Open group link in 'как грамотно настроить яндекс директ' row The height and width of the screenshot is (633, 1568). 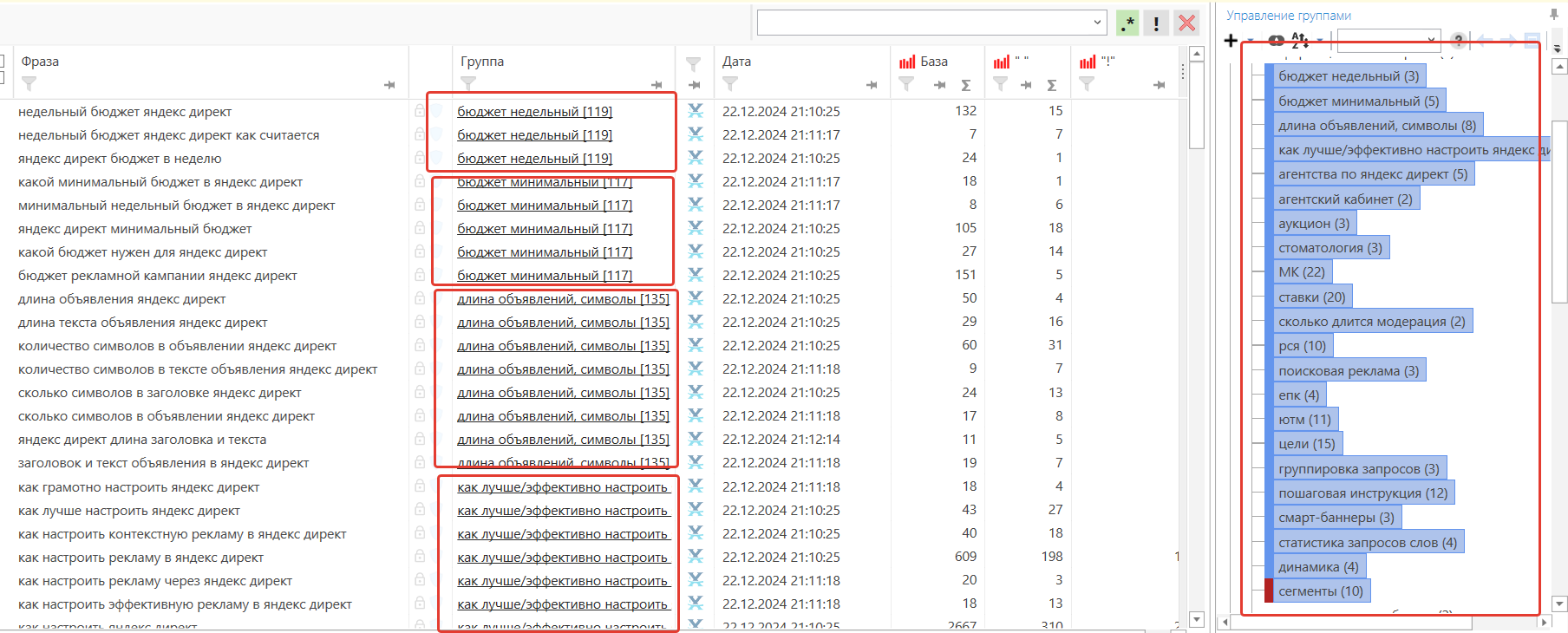coord(564,487)
